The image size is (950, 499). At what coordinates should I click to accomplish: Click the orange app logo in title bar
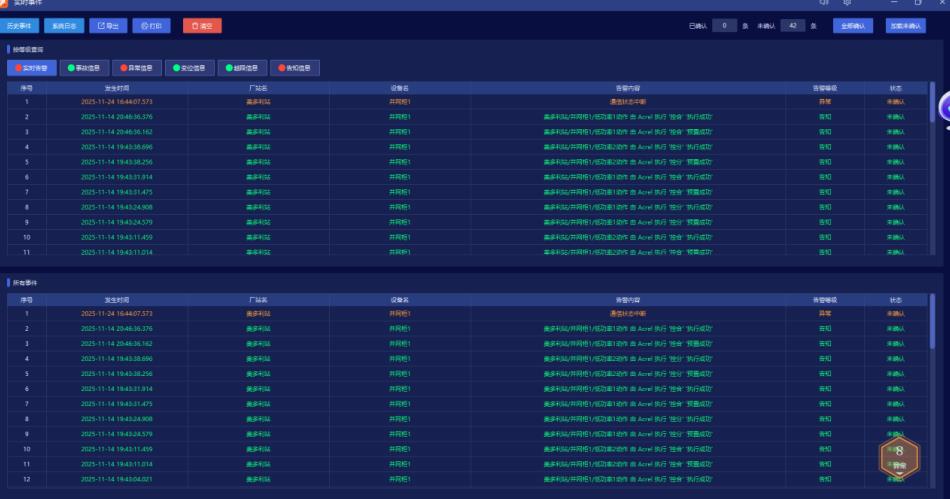coord(5,4)
